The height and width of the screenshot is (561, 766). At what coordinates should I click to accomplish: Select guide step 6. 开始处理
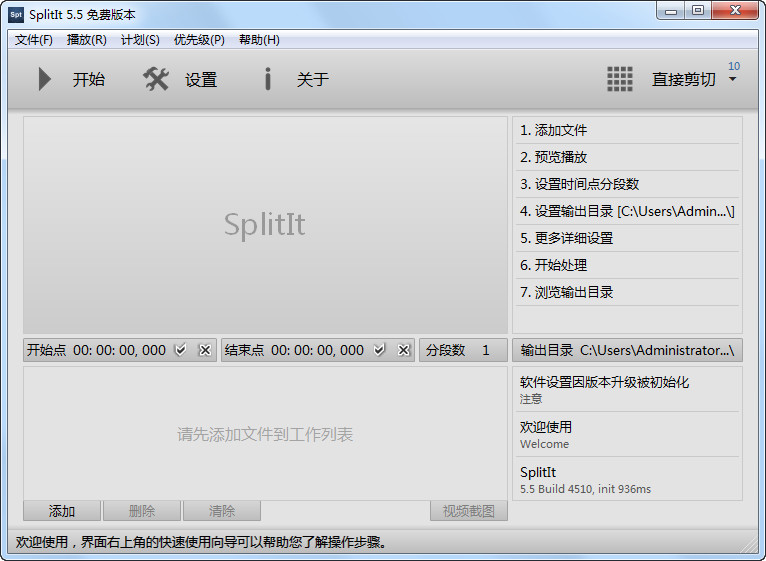[x=627, y=265]
